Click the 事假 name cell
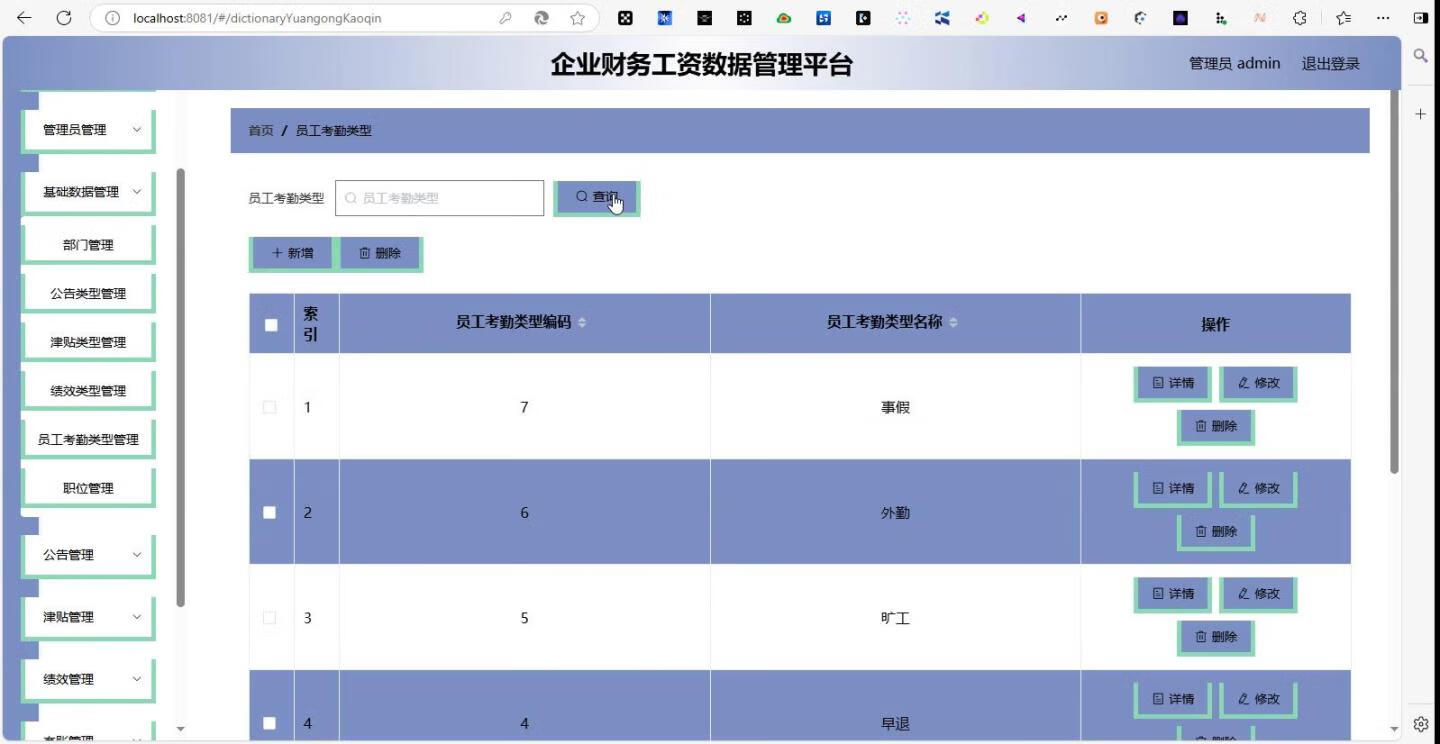This screenshot has width=1440, height=744. tap(895, 407)
